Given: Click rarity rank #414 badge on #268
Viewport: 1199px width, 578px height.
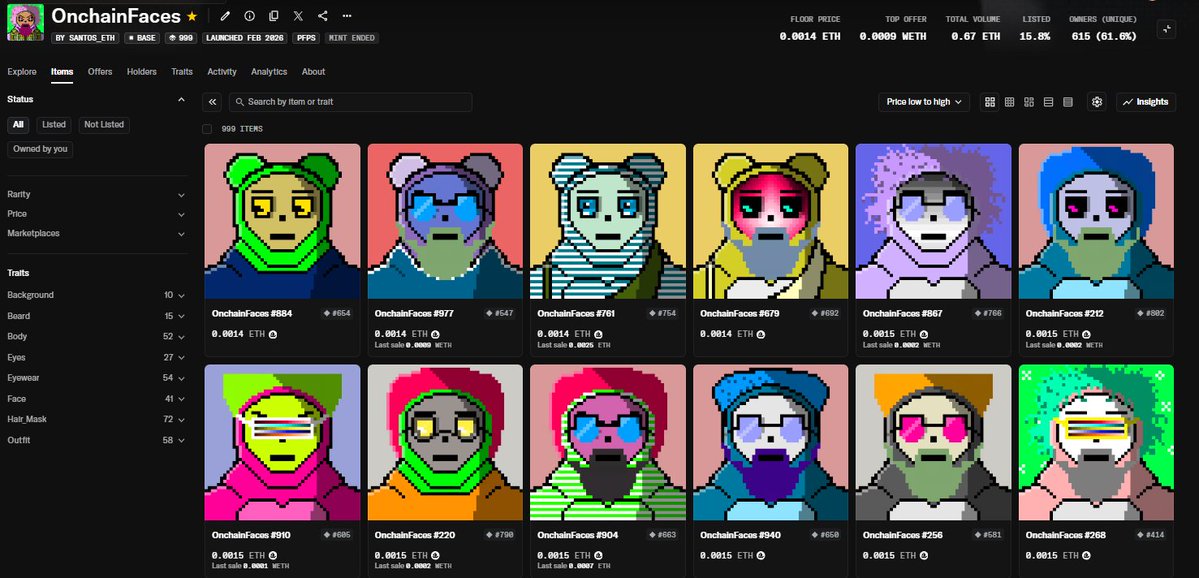Looking at the screenshot, I should 1151,535.
